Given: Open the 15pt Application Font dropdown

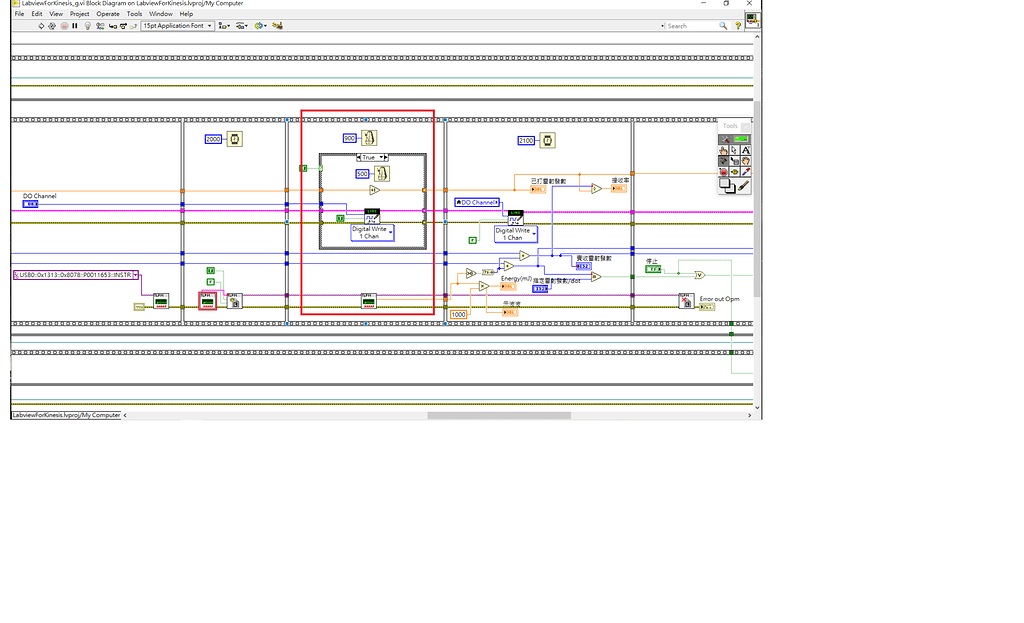Looking at the screenshot, I should pos(209,26).
